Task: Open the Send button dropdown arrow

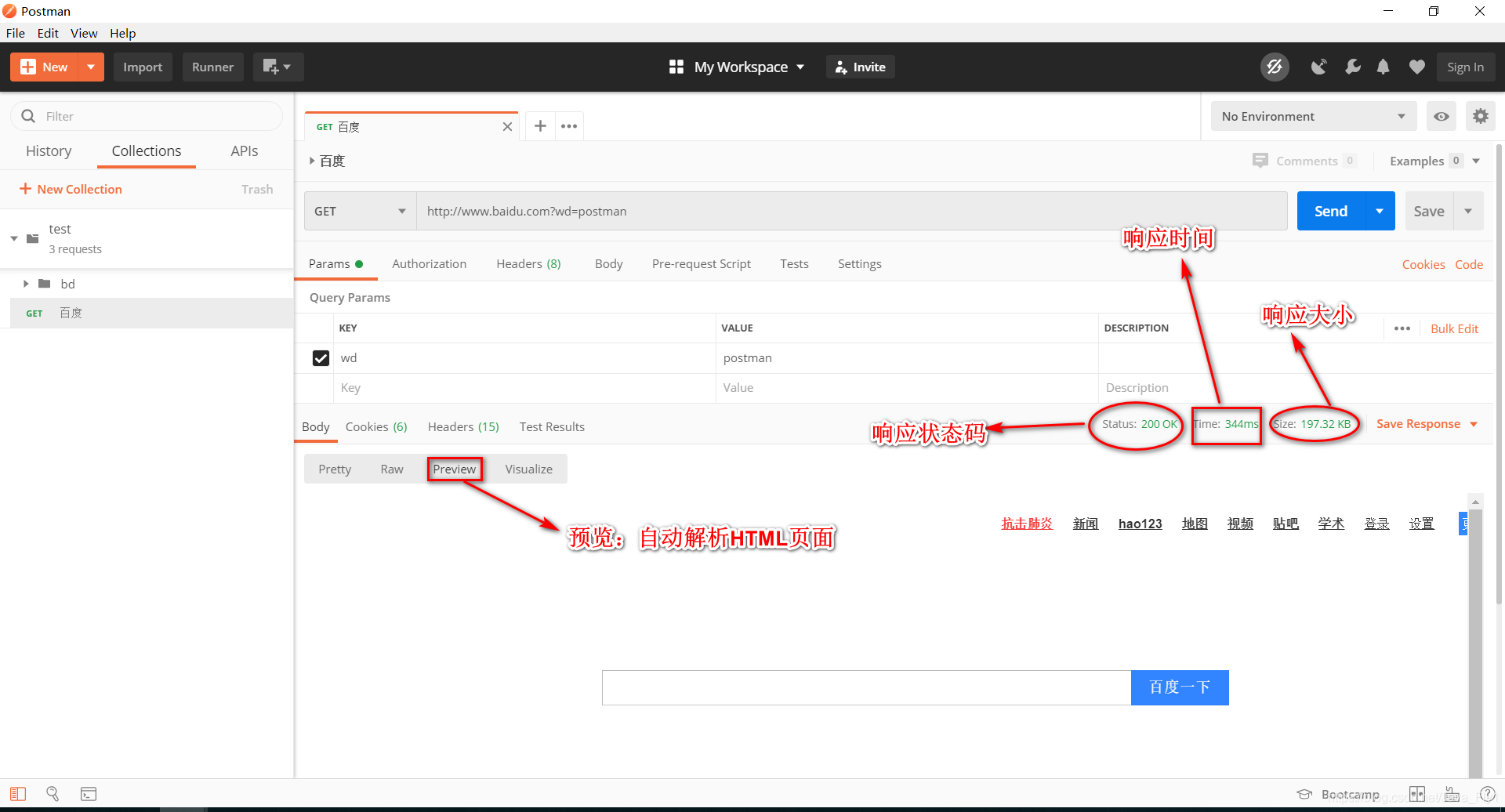Action: (x=1380, y=211)
